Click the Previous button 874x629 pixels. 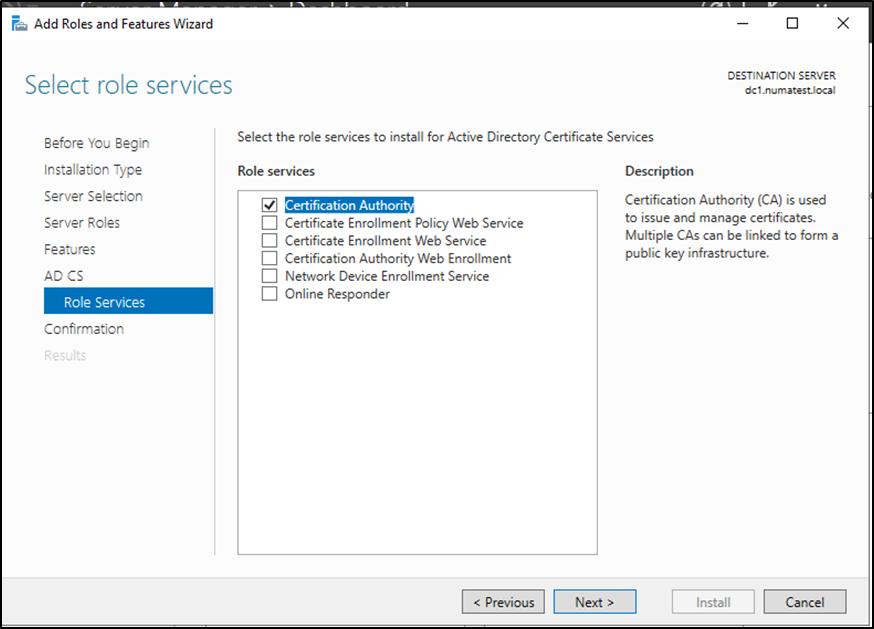click(x=503, y=602)
